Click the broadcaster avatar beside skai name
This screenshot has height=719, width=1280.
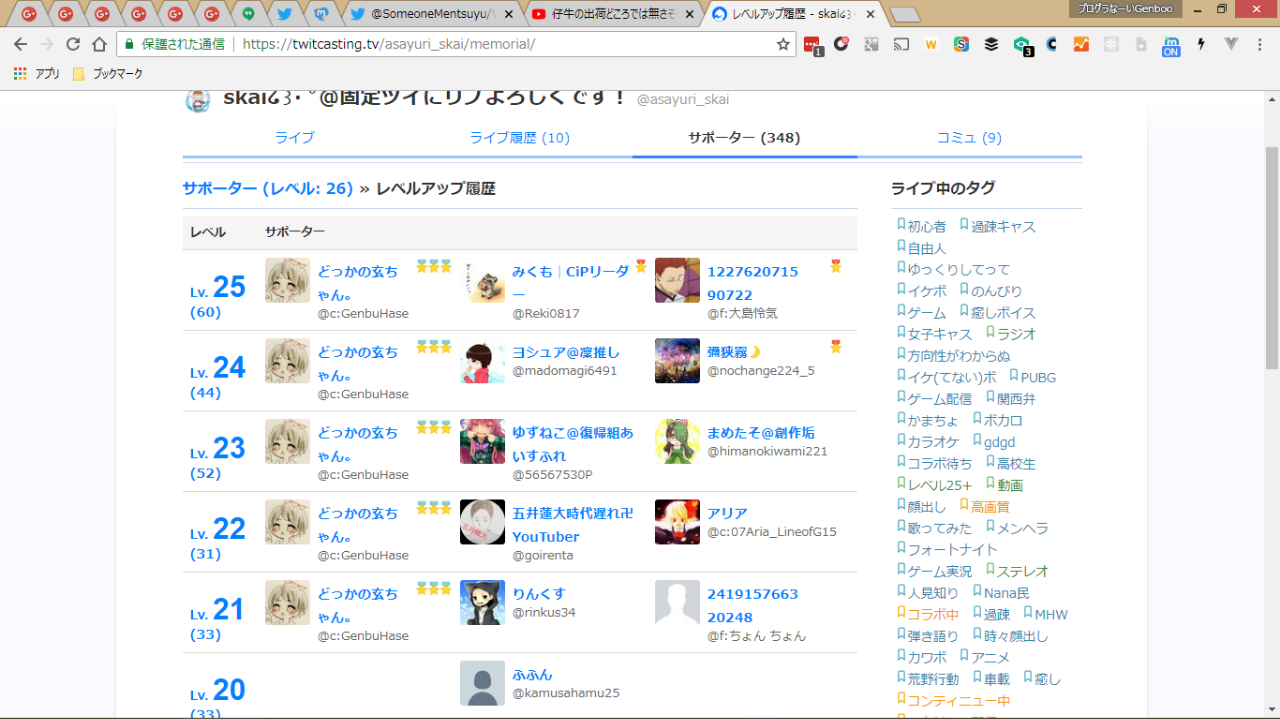pos(198,101)
